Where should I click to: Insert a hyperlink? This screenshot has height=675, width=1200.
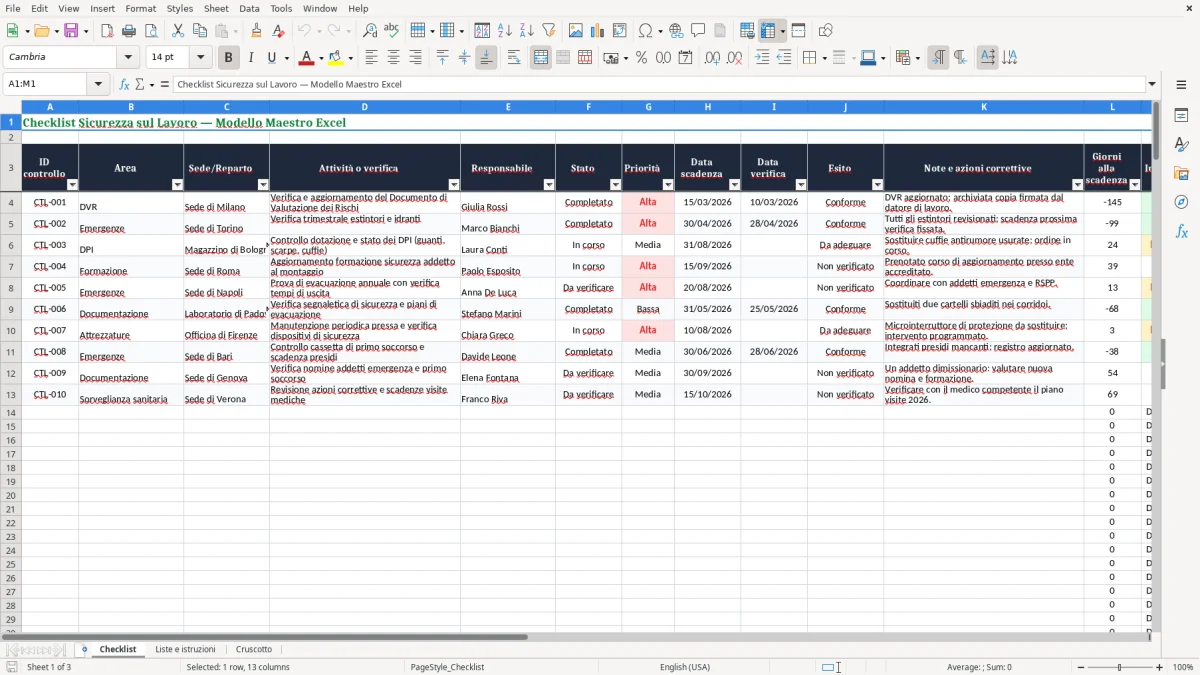click(677, 31)
